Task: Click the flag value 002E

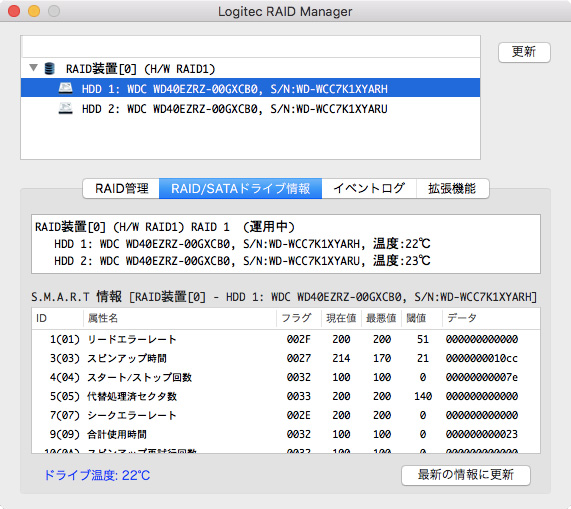Action: point(299,415)
